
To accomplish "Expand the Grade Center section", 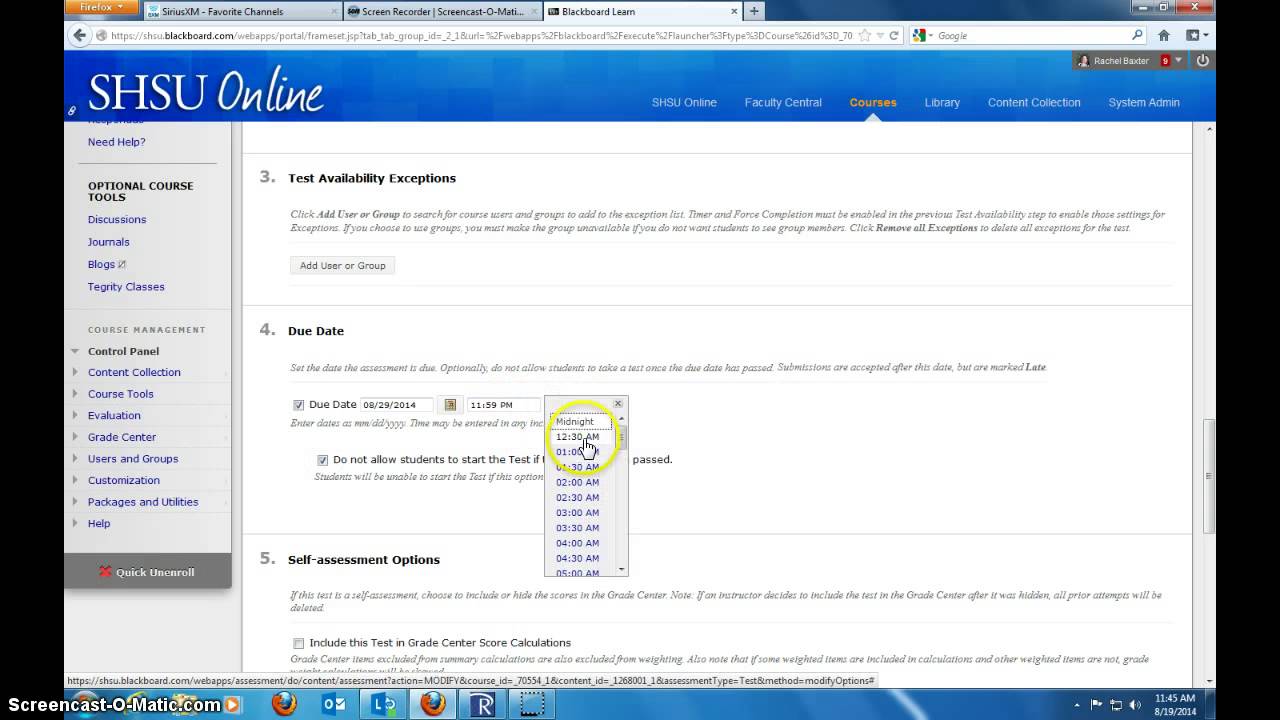I will [75, 437].
